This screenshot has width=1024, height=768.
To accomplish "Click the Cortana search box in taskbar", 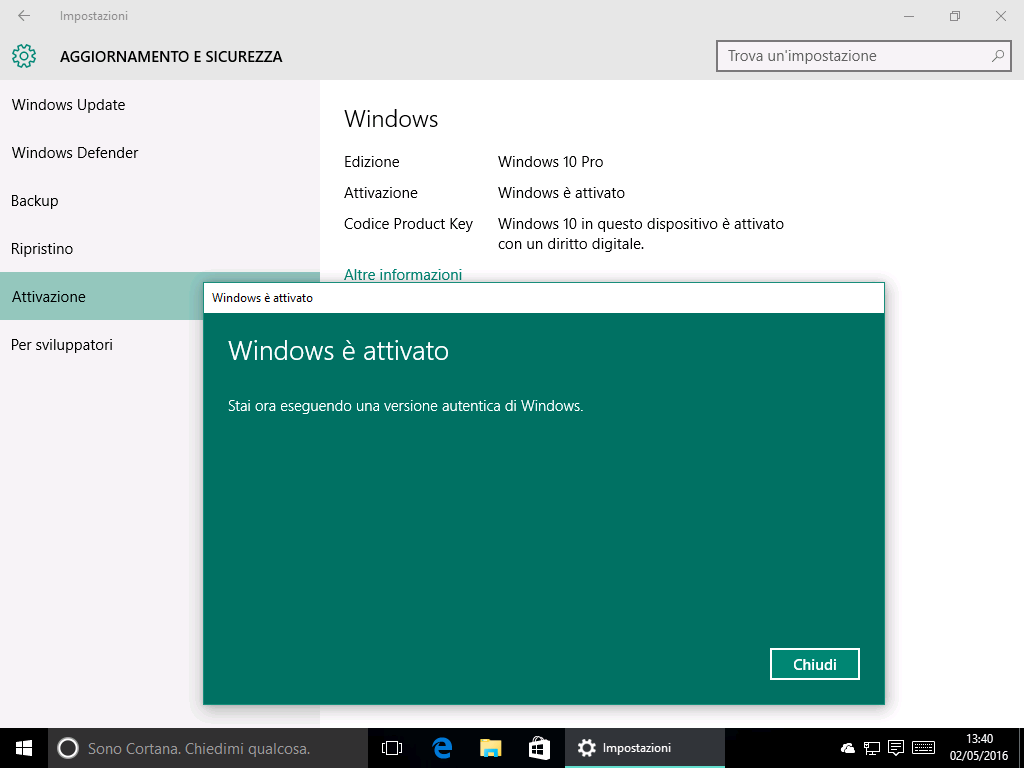I will click(x=208, y=748).
